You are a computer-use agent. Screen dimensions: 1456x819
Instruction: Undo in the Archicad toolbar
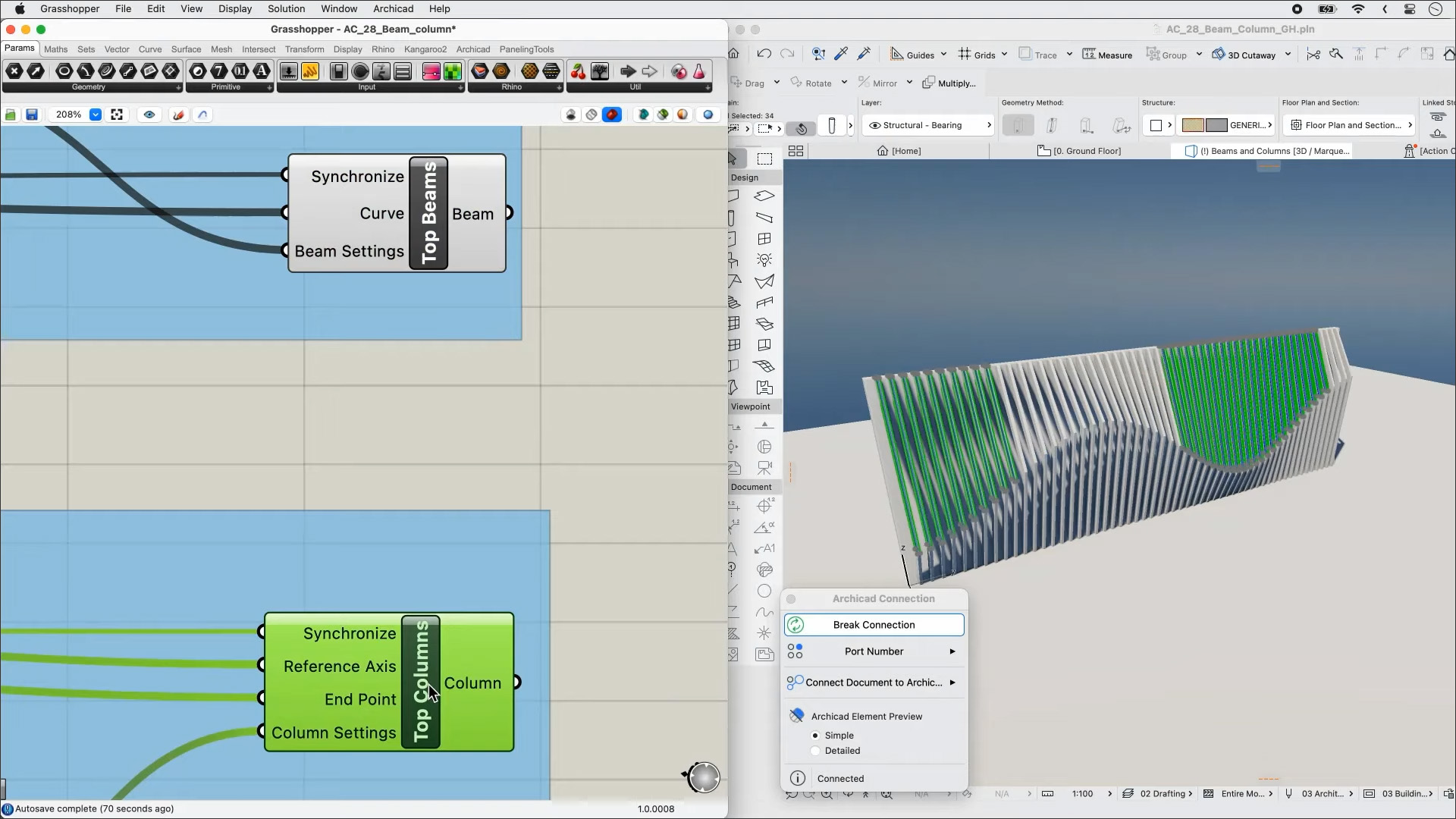click(764, 54)
